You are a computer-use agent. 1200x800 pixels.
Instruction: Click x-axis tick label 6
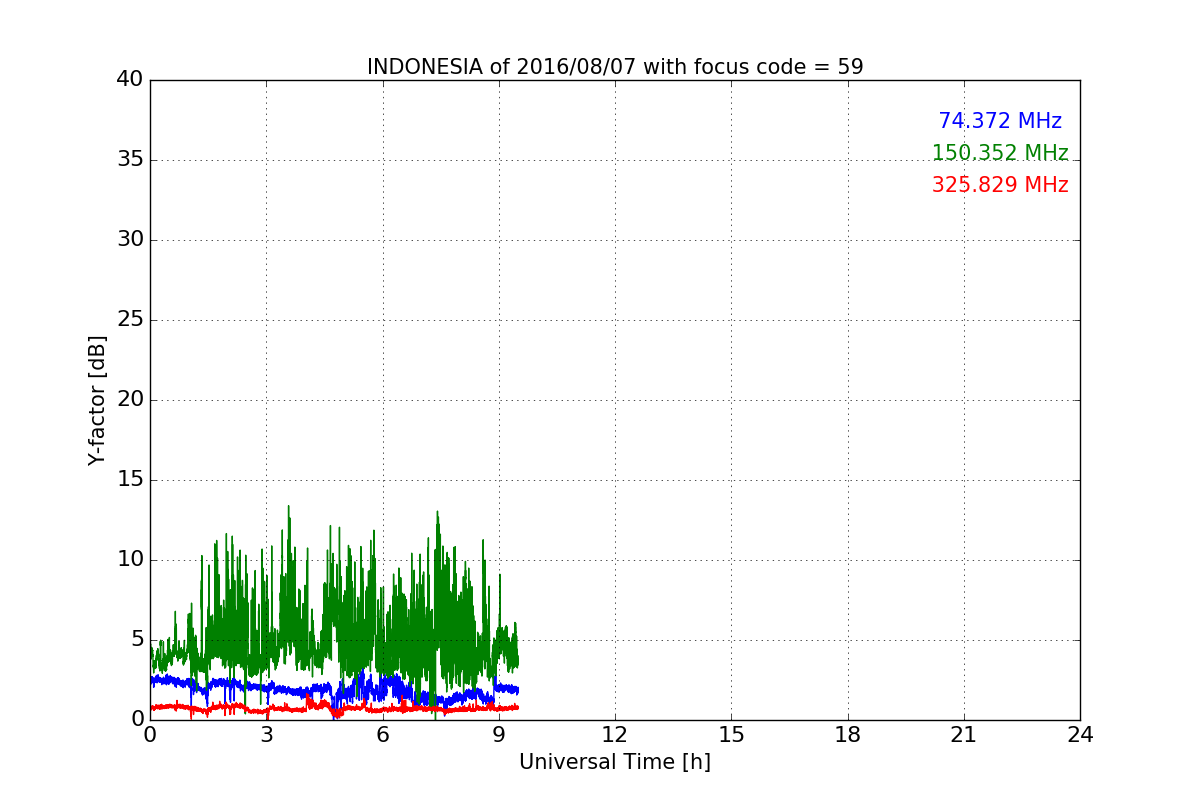point(382,735)
